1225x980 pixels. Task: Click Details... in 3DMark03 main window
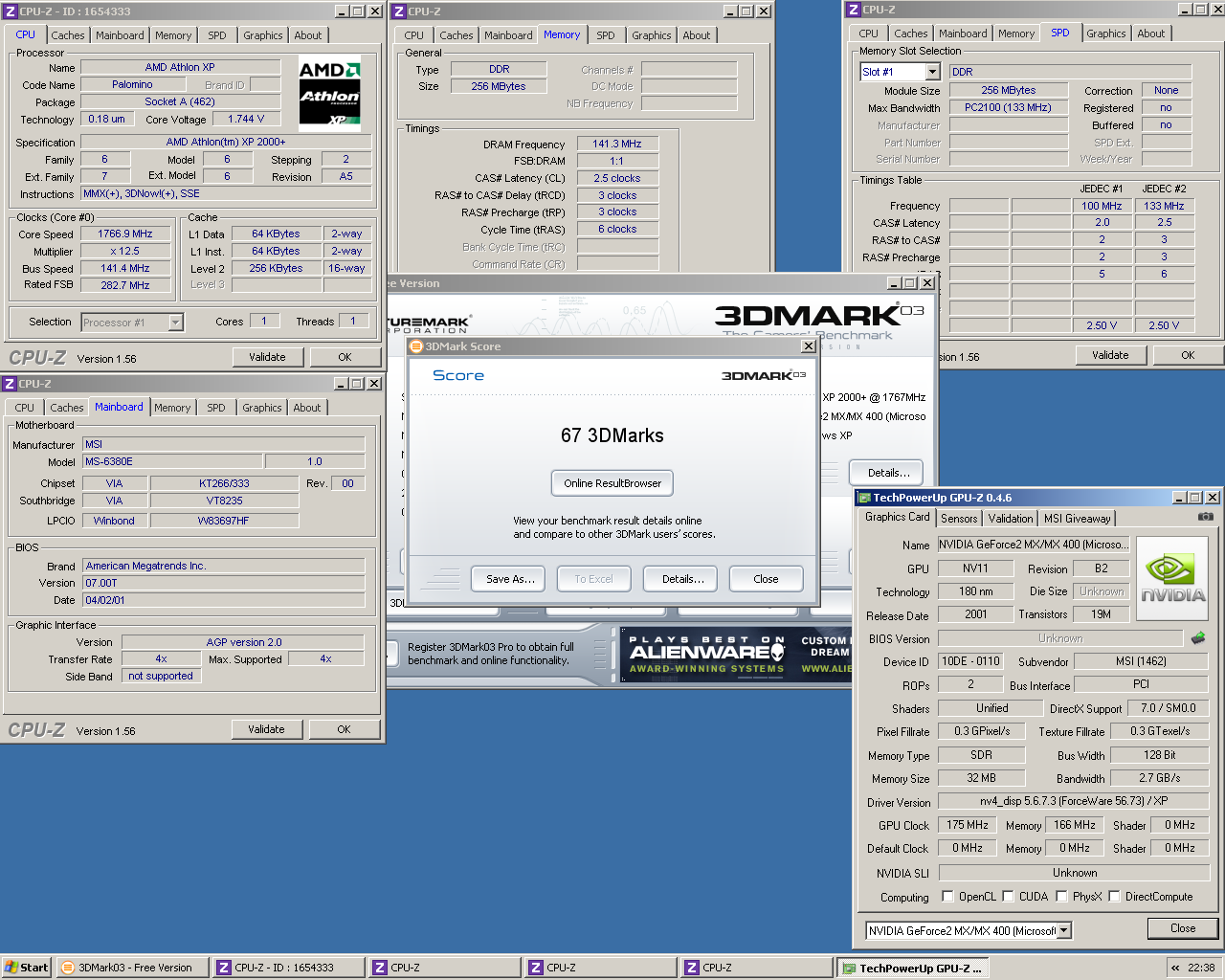(886, 473)
